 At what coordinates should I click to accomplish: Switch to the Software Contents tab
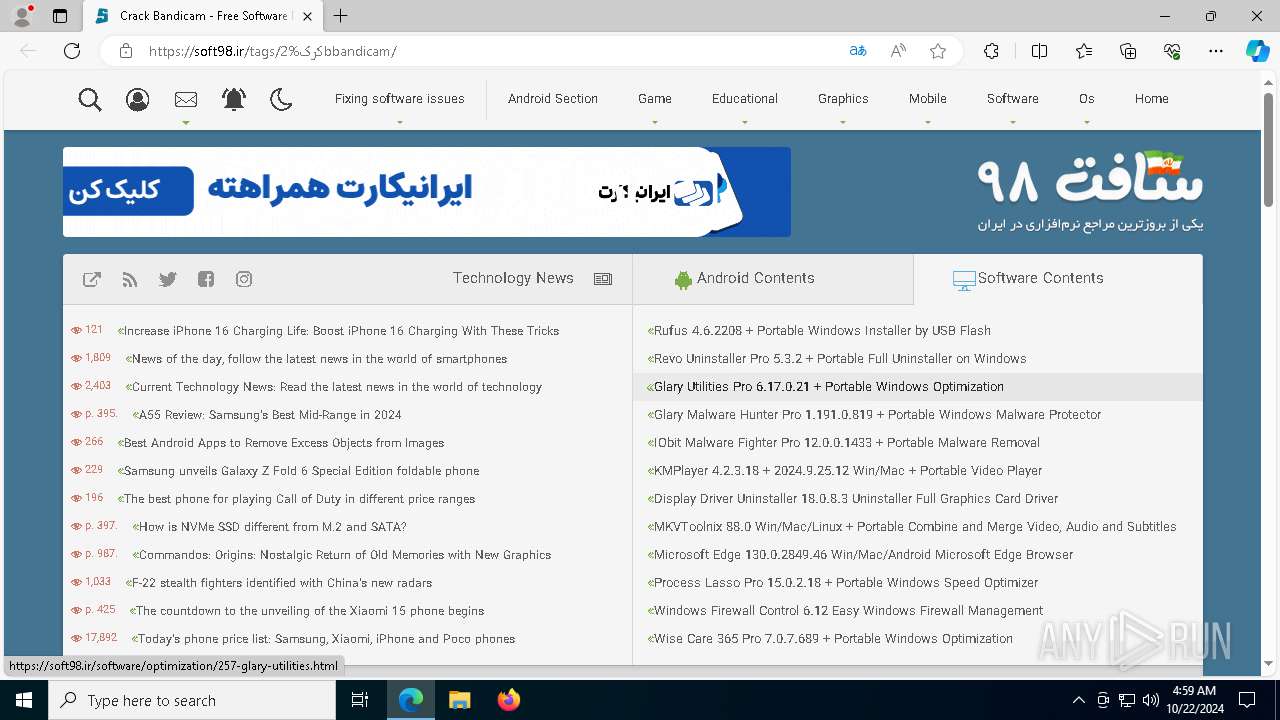1058,279
